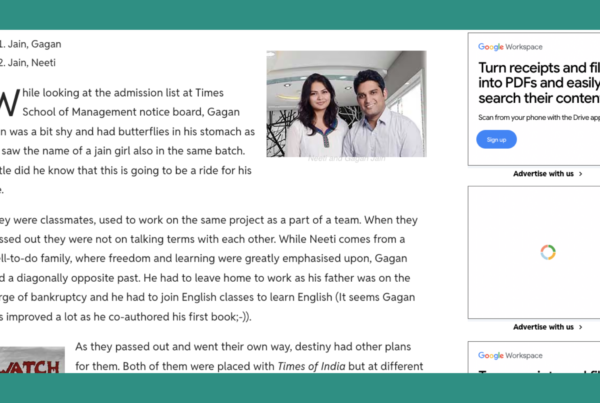Open the photo of Neeti and Gagan
600x403 pixels.
point(345,103)
